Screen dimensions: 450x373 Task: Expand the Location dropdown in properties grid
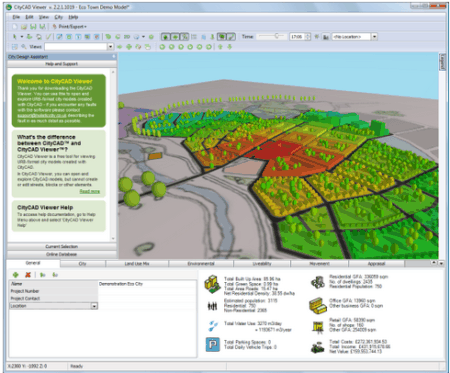coord(94,306)
